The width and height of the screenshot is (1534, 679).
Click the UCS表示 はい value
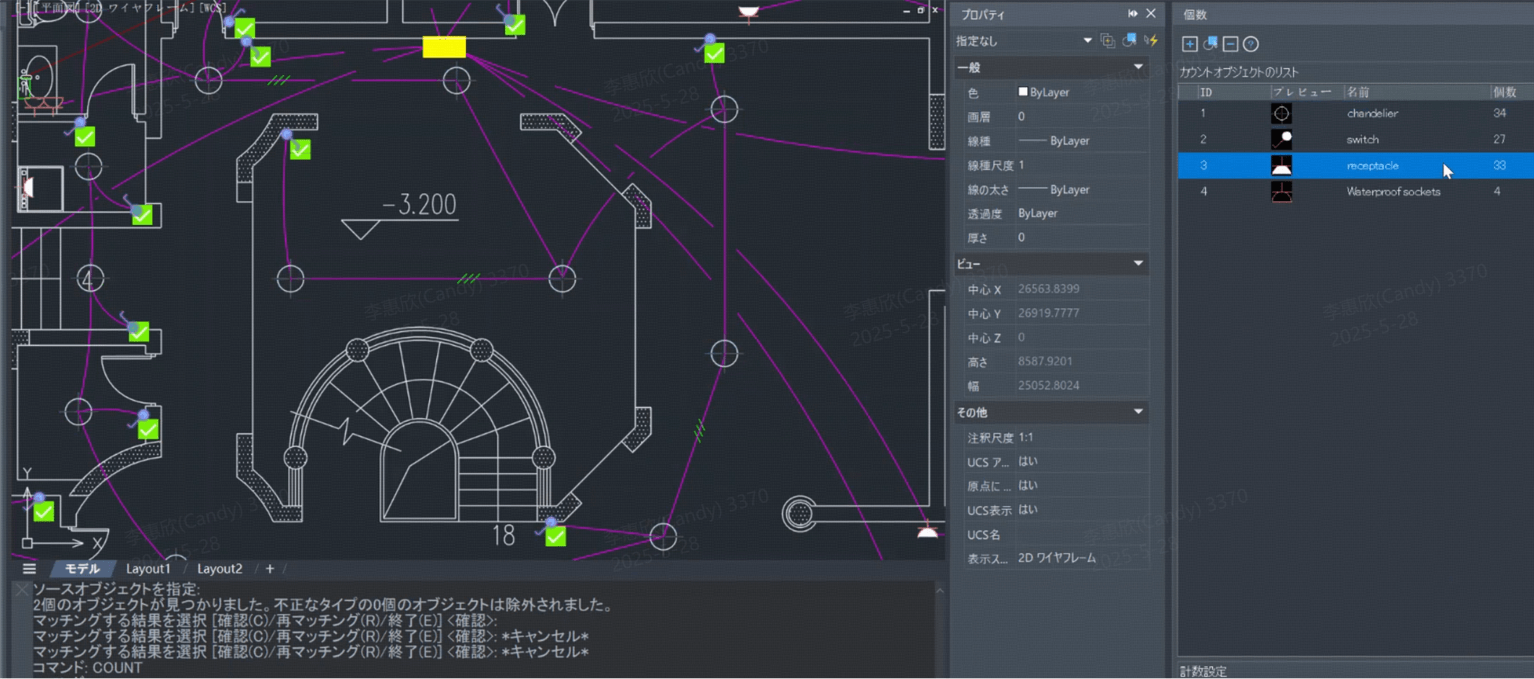tap(1028, 510)
